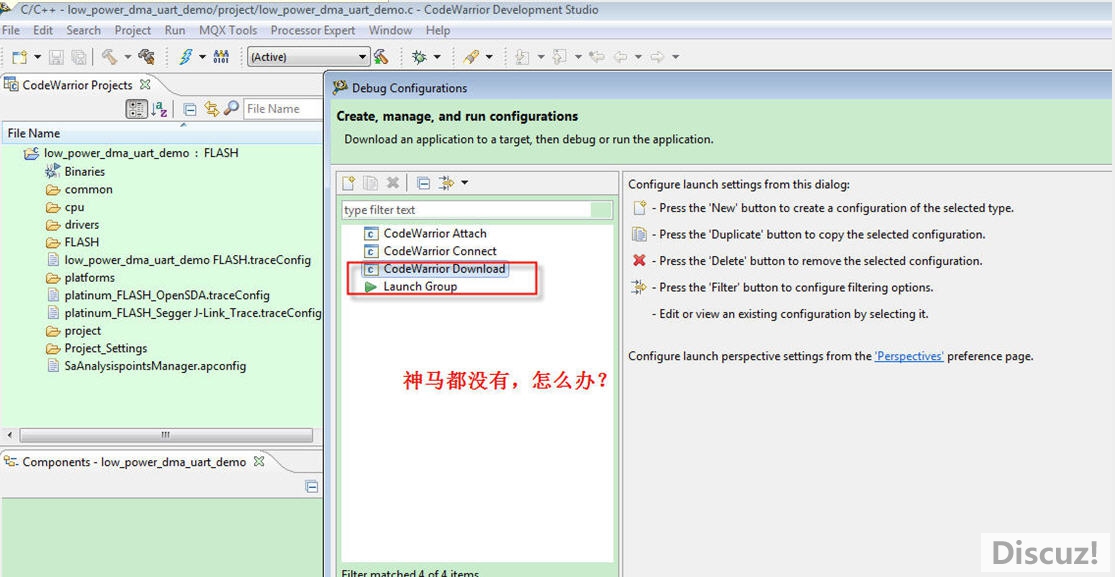
Task: Click Duplicate configuration icon in Debug Configurations
Action: (x=370, y=183)
